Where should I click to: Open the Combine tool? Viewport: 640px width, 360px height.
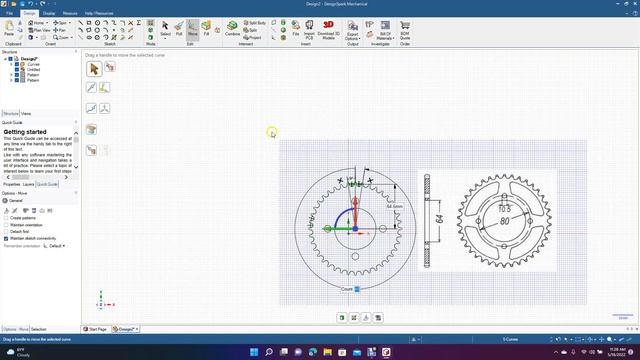[232, 29]
